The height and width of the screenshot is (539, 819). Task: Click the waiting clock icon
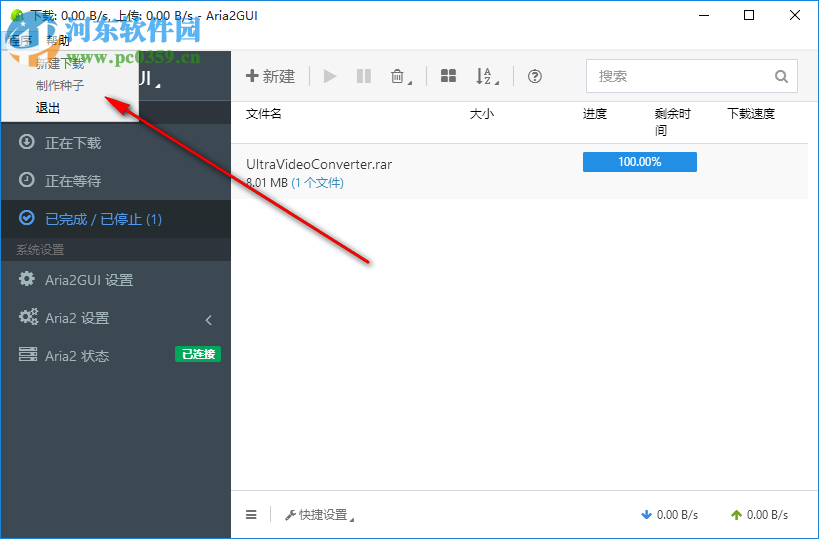(x=27, y=180)
